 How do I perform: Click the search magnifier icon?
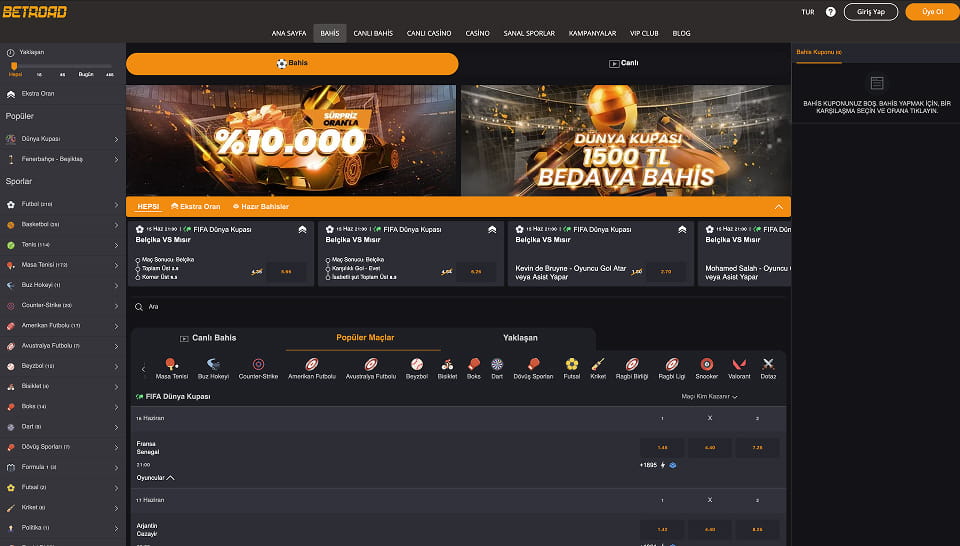pyautogui.click(x=139, y=307)
